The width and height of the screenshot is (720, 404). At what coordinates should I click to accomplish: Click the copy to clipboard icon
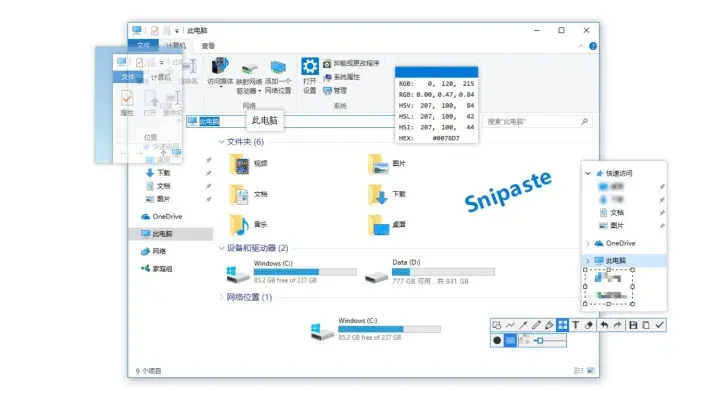click(646, 325)
